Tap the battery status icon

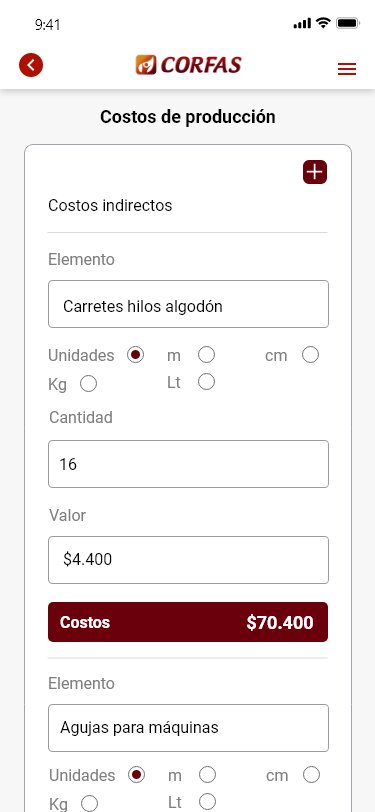tap(347, 23)
